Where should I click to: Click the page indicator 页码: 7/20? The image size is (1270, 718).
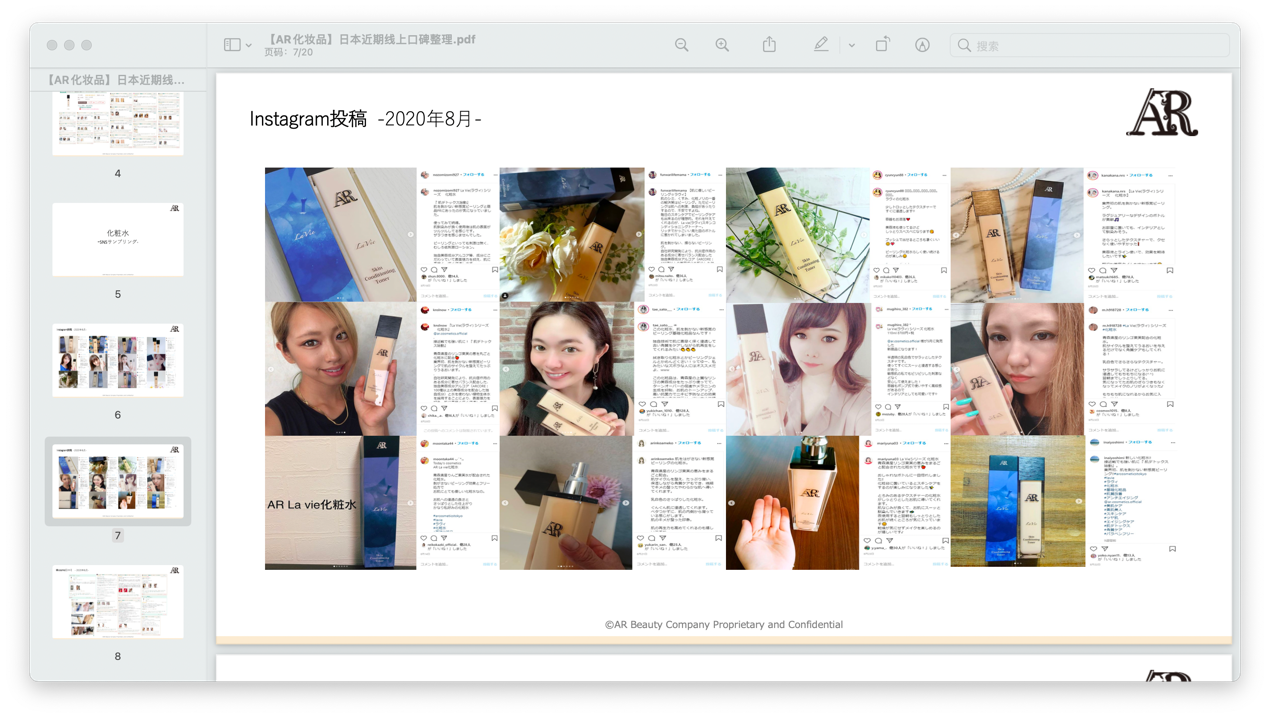click(289, 53)
